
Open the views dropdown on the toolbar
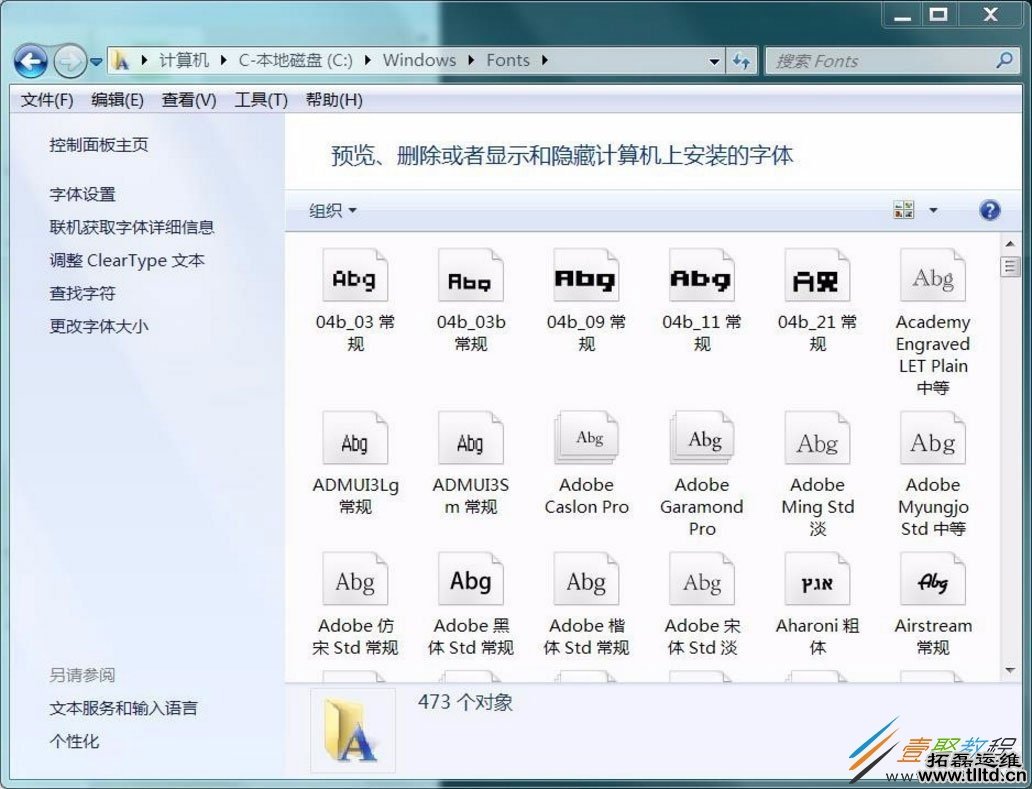click(932, 210)
